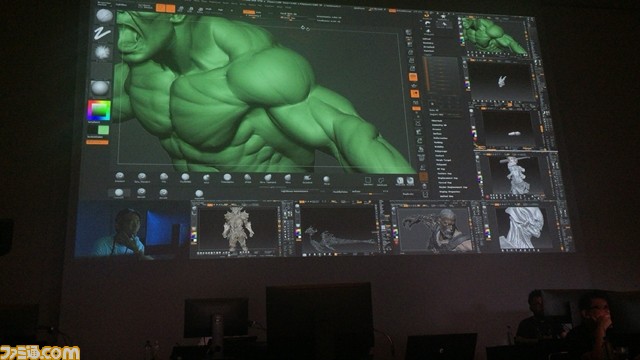The height and width of the screenshot is (360, 640).
Task: Toggle the orange Zadd button
Action: 249,12
